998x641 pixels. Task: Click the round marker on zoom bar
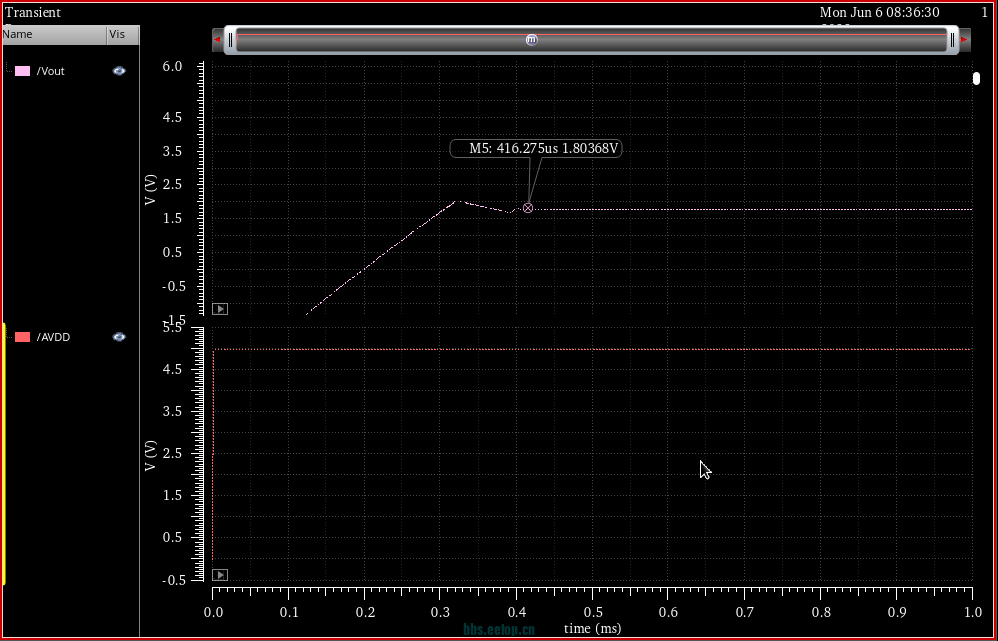click(531, 40)
